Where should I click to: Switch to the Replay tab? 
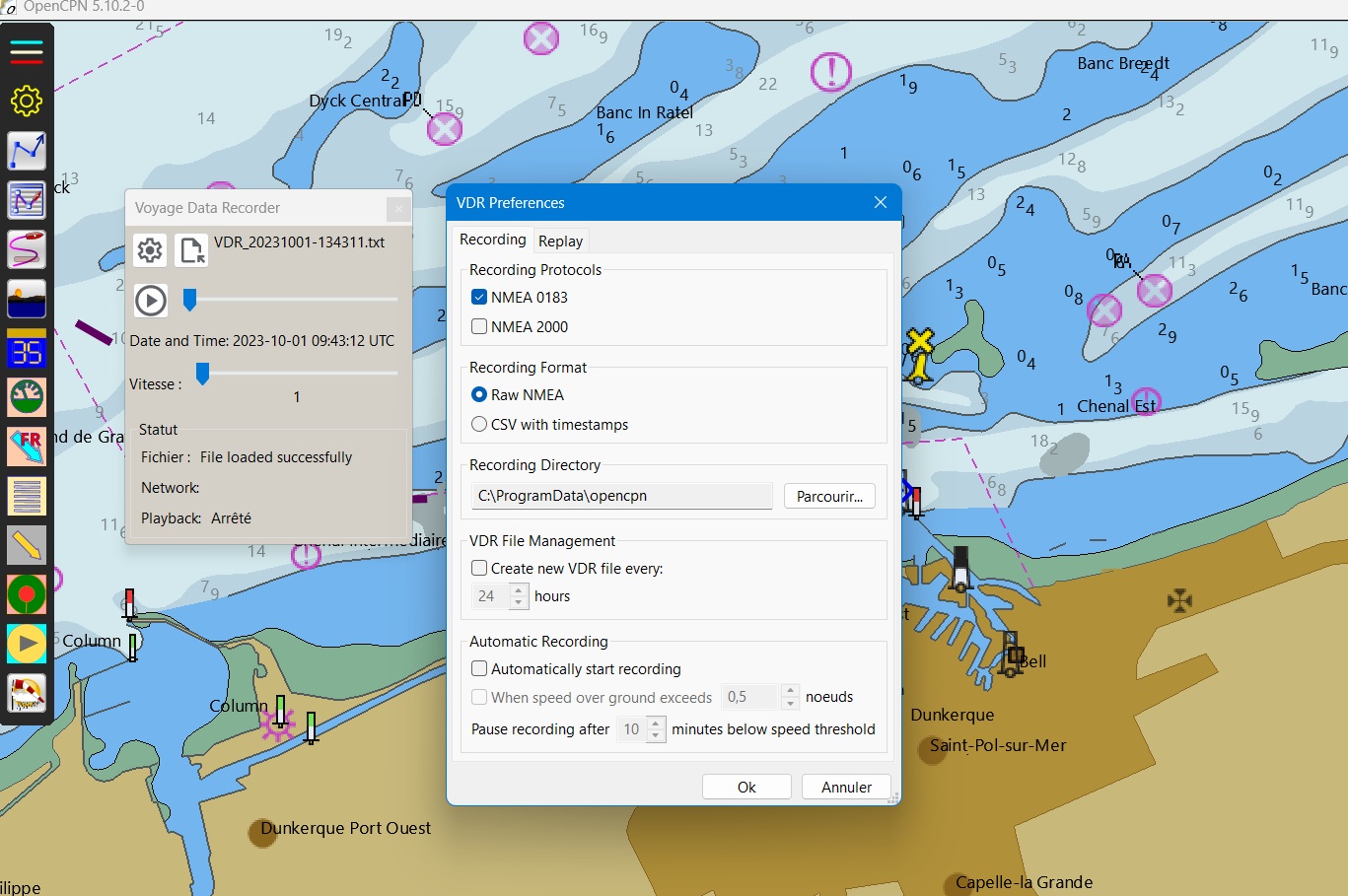pos(560,241)
